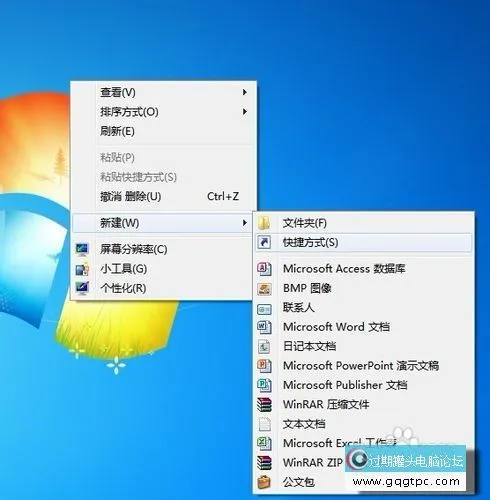
Task: Open 个性化(R) from context menu
Action: (163, 288)
